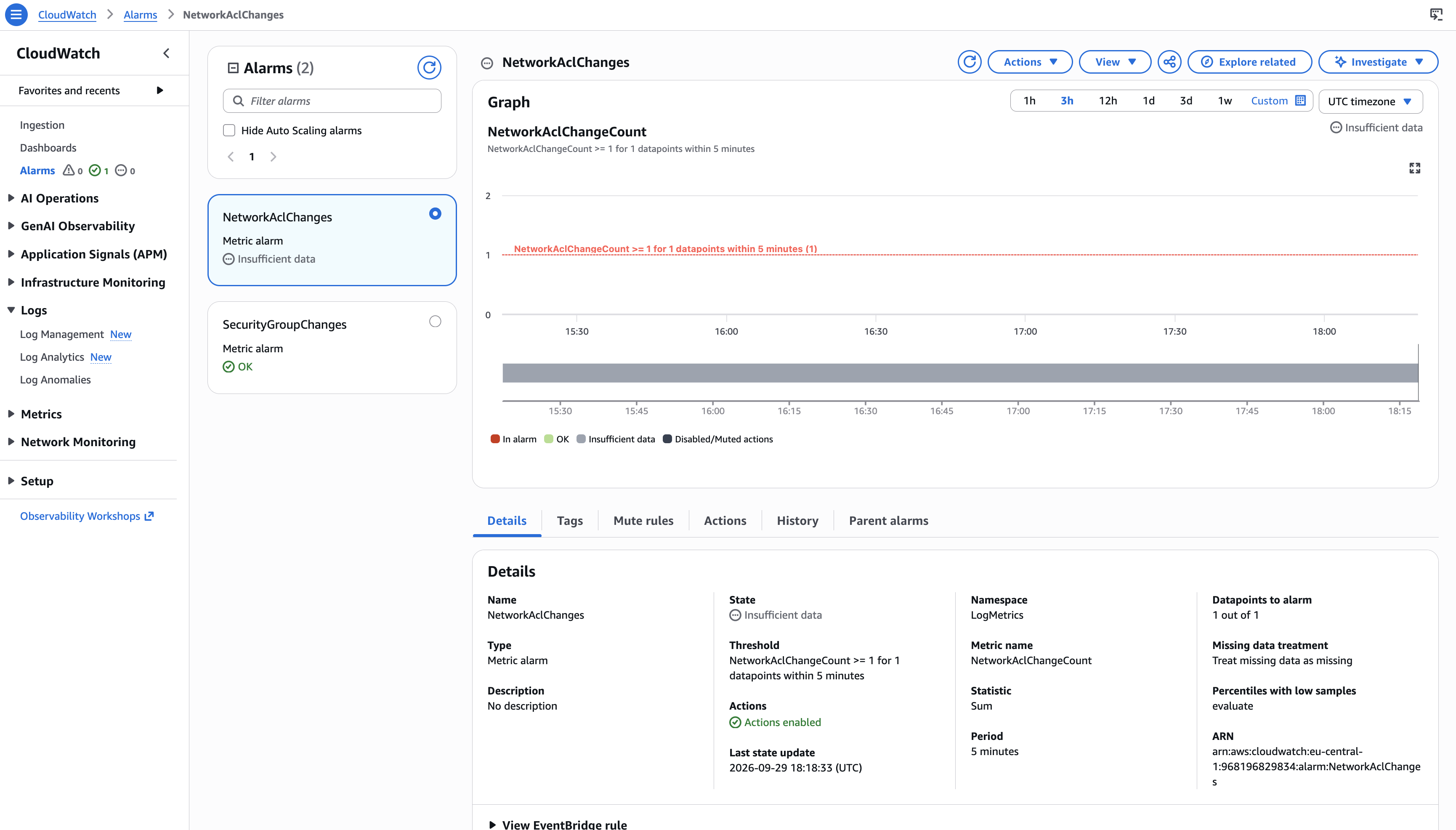This screenshot has height=830, width=1456.
Task: Open the Parent alarms tab
Action: click(888, 521)
